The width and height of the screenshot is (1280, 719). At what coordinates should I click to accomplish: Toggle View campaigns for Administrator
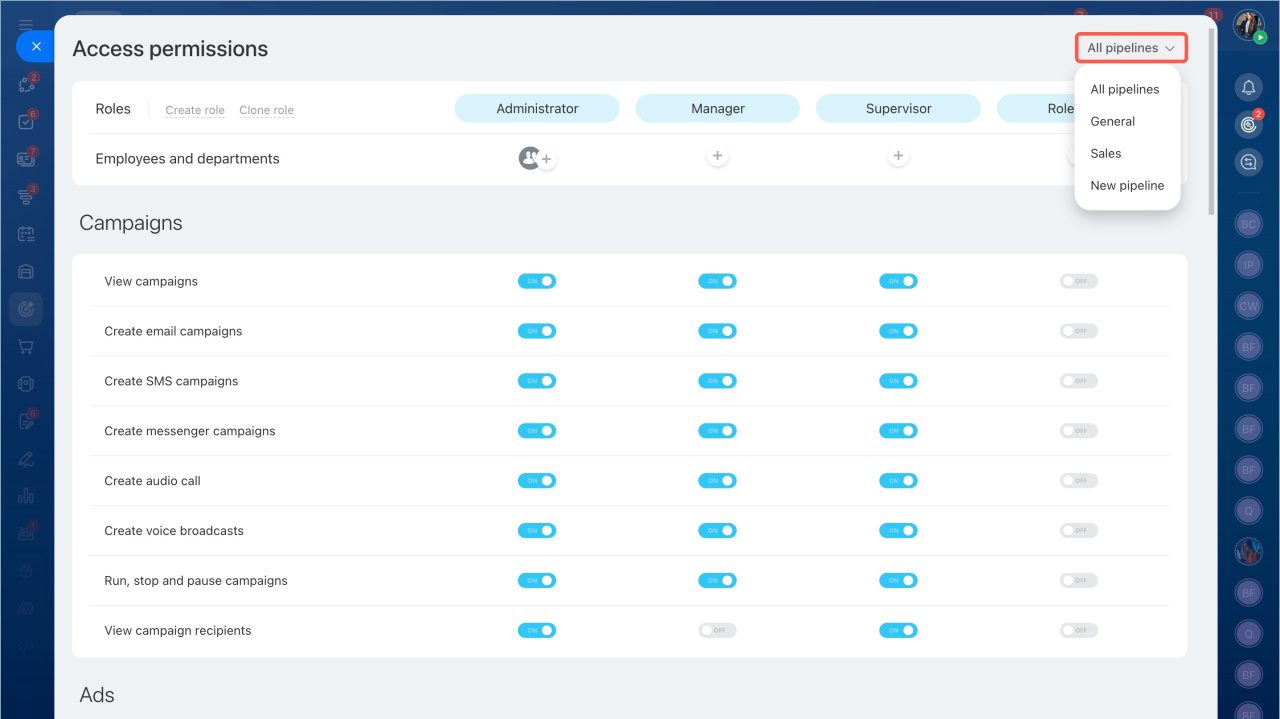(537, 281)
